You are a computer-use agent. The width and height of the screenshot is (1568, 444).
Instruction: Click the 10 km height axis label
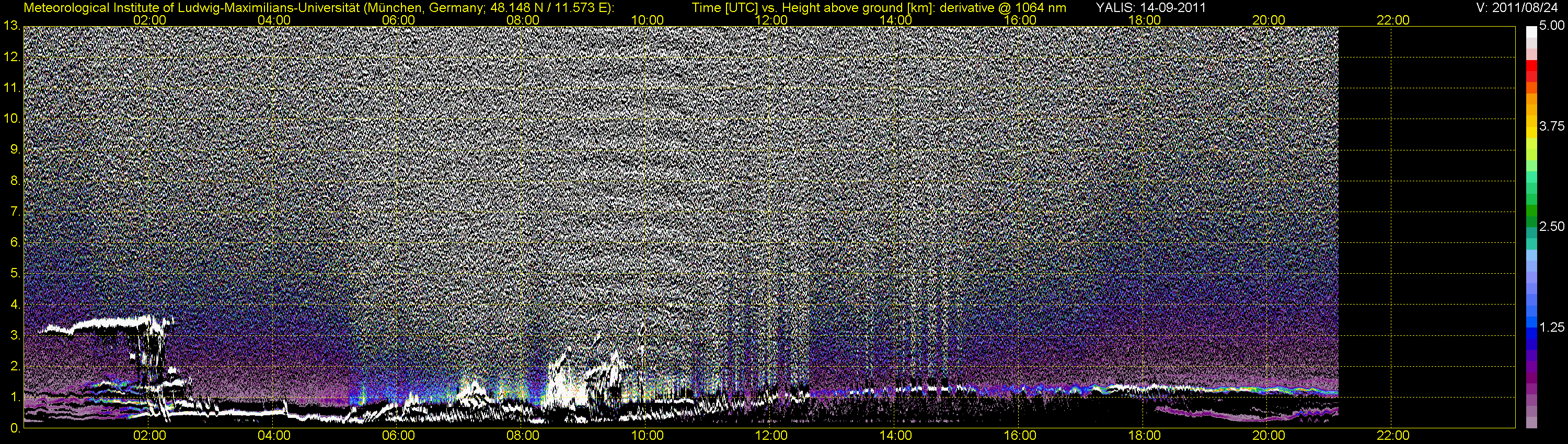coord(11,119)
